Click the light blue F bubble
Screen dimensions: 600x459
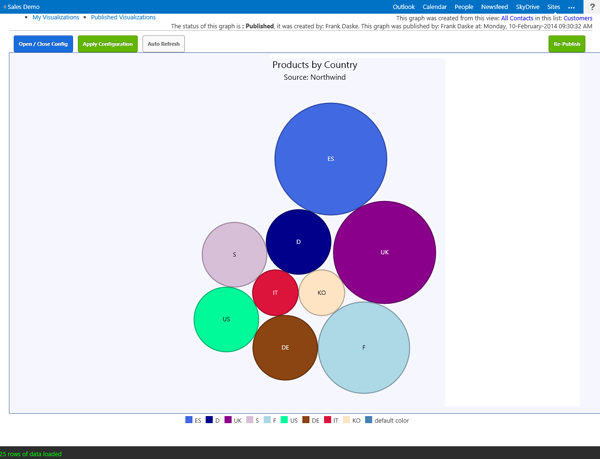364,347
